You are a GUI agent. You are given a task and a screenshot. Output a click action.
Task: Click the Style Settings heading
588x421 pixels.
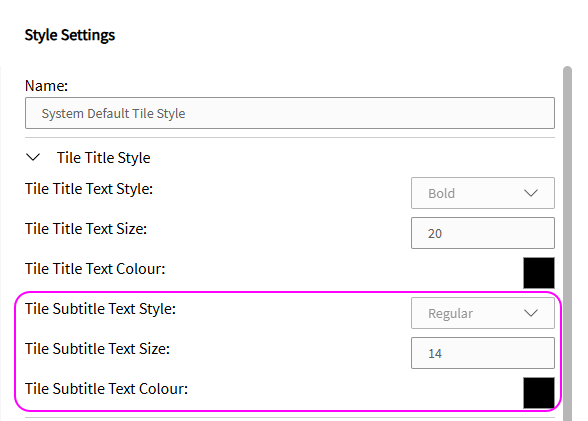tap(70, 35)
